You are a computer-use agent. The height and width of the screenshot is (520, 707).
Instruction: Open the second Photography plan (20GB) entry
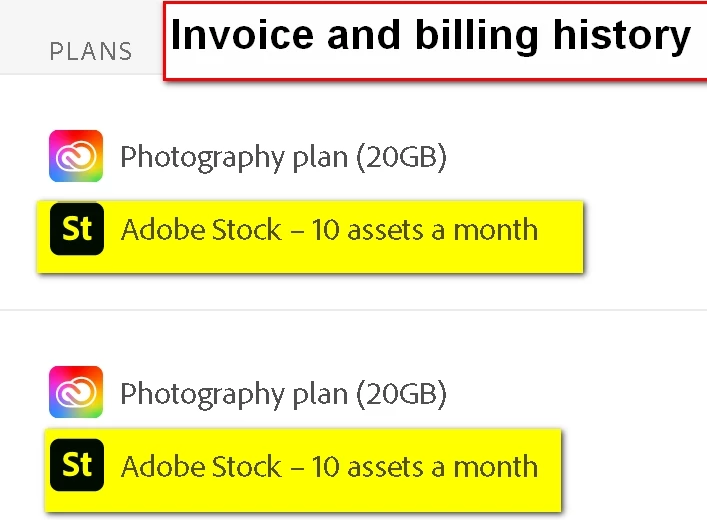point(283,393)
